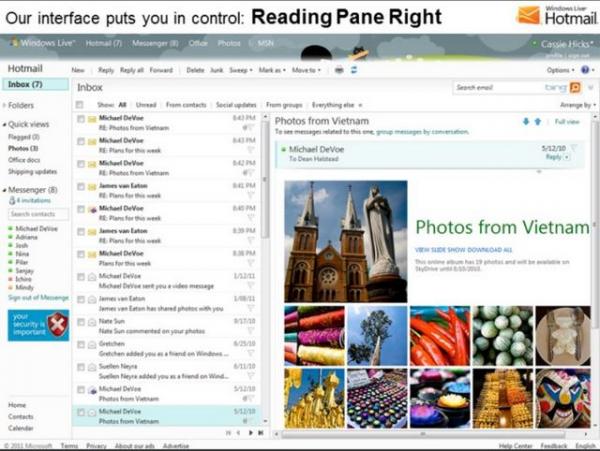
Task: Click envelope icon of the 8:43 PM RE: Photos from Vietnam message
Action: [92, 119]
